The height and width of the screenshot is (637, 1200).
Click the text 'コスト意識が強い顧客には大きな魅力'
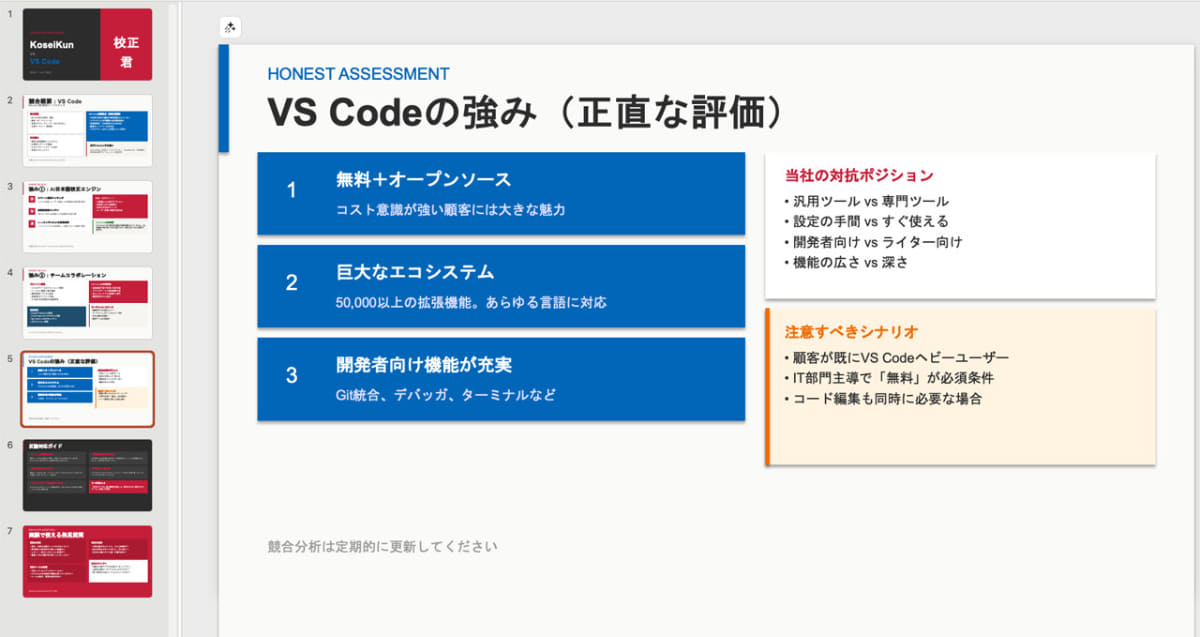(451, 210)
